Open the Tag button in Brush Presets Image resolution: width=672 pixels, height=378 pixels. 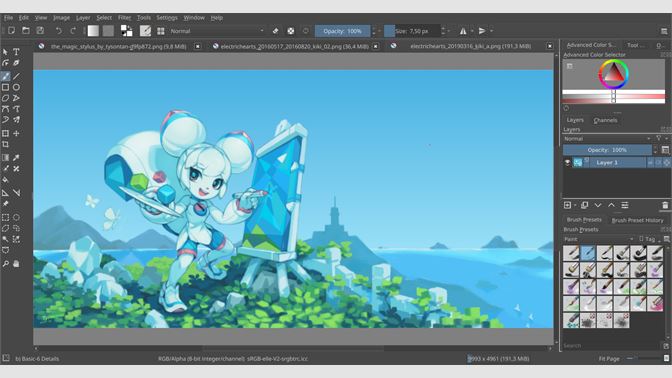648,239
